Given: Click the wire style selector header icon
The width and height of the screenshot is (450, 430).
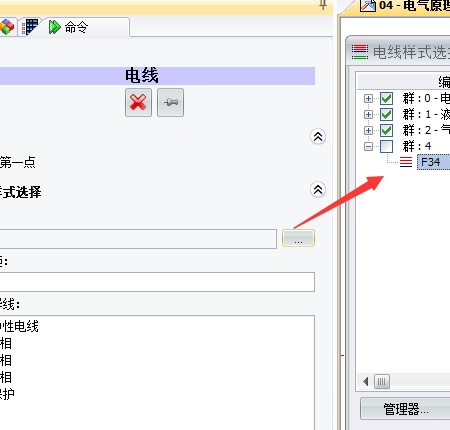Looking at the screenshot, I should 360,52.
